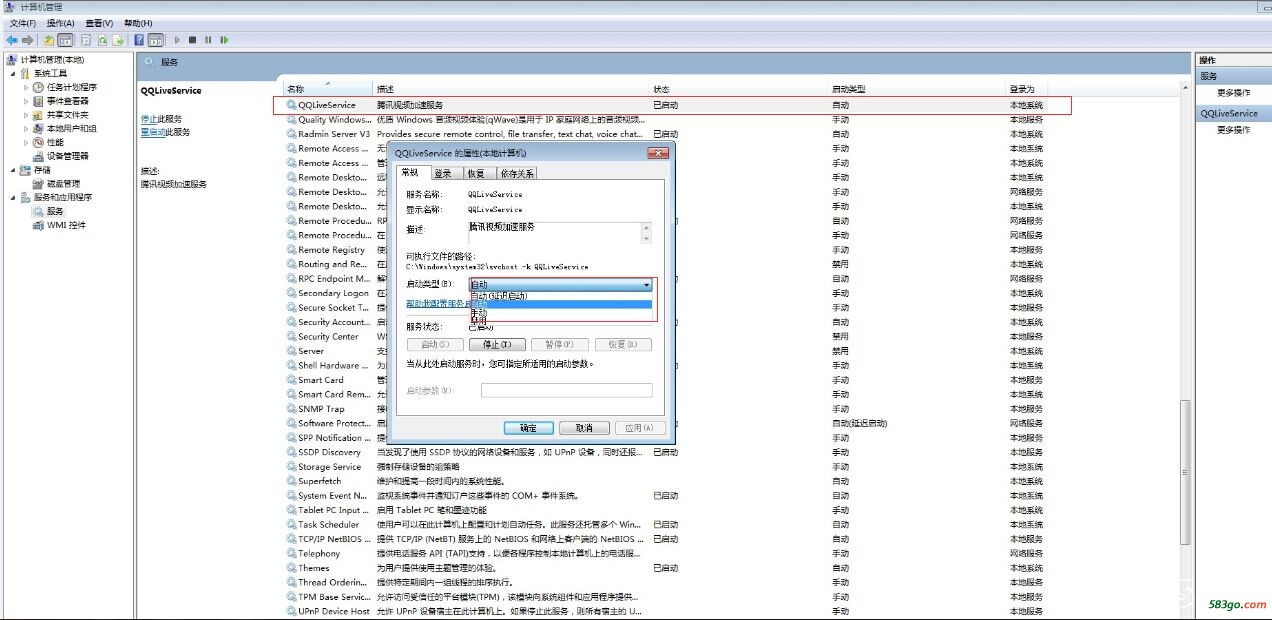Expand the 共享文件夹 tree node
This screenshot has width=1272, height=620.
pyautogui.click(x=27, y=115)
